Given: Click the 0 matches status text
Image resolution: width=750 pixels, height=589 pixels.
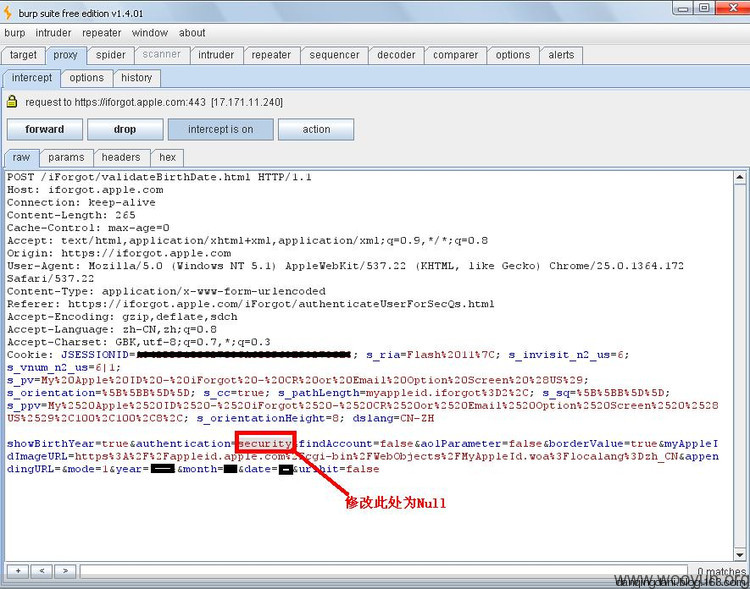Looking at the screenshot, I should [721, 571].
